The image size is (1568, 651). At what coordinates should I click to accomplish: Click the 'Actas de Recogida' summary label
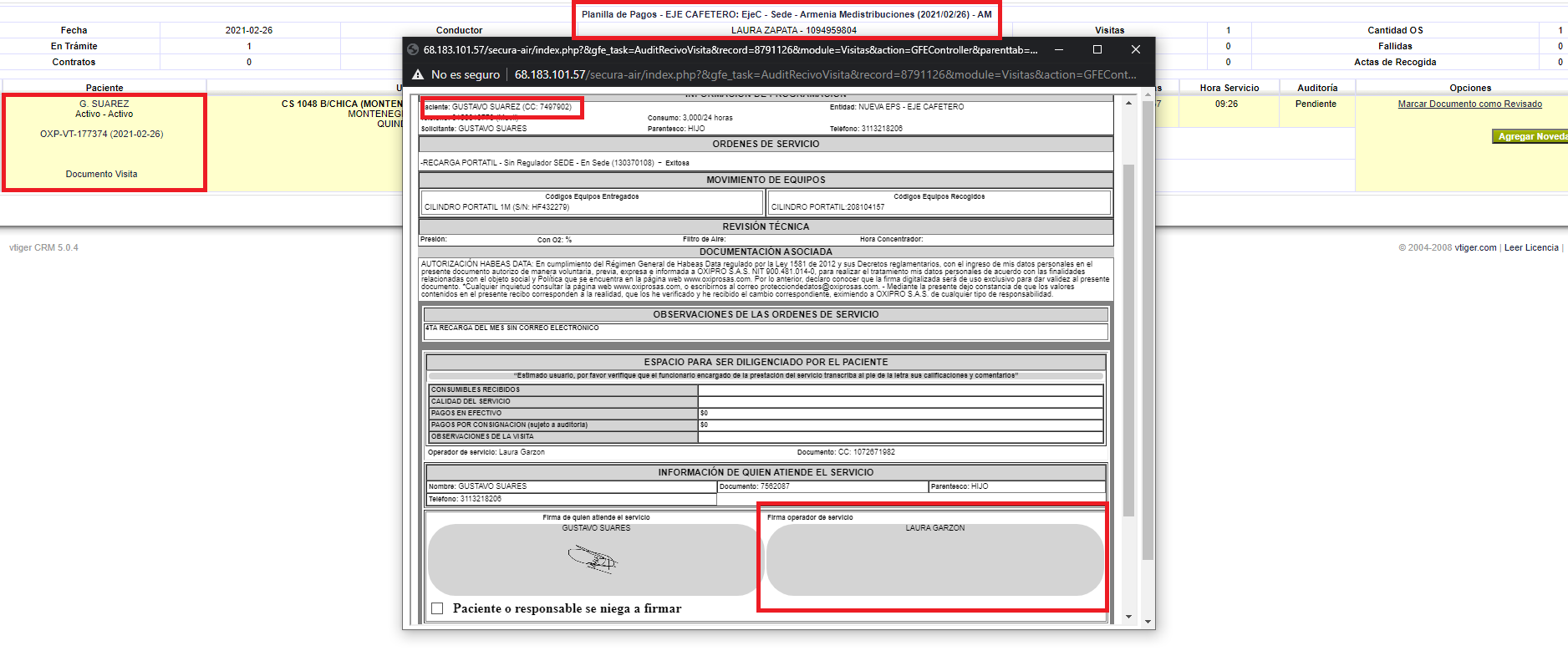pos(1394,62)
